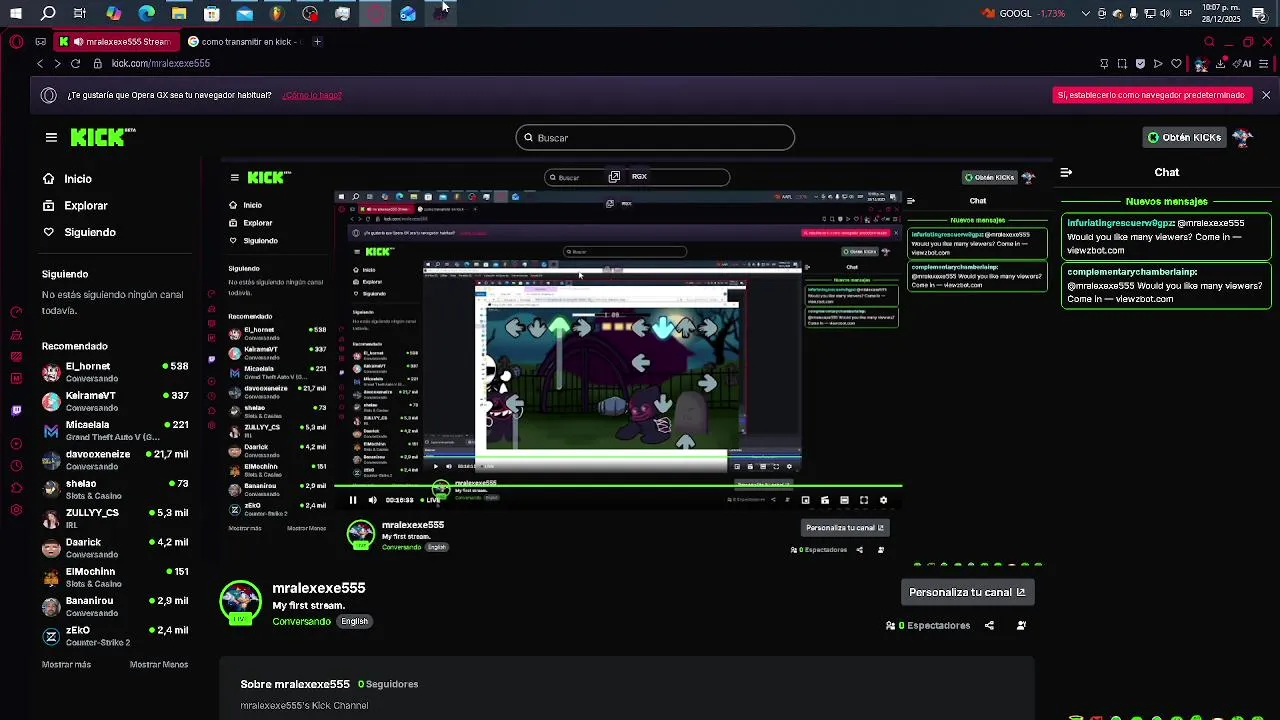
Task: Reload the current page
Action: click(75, 63)
